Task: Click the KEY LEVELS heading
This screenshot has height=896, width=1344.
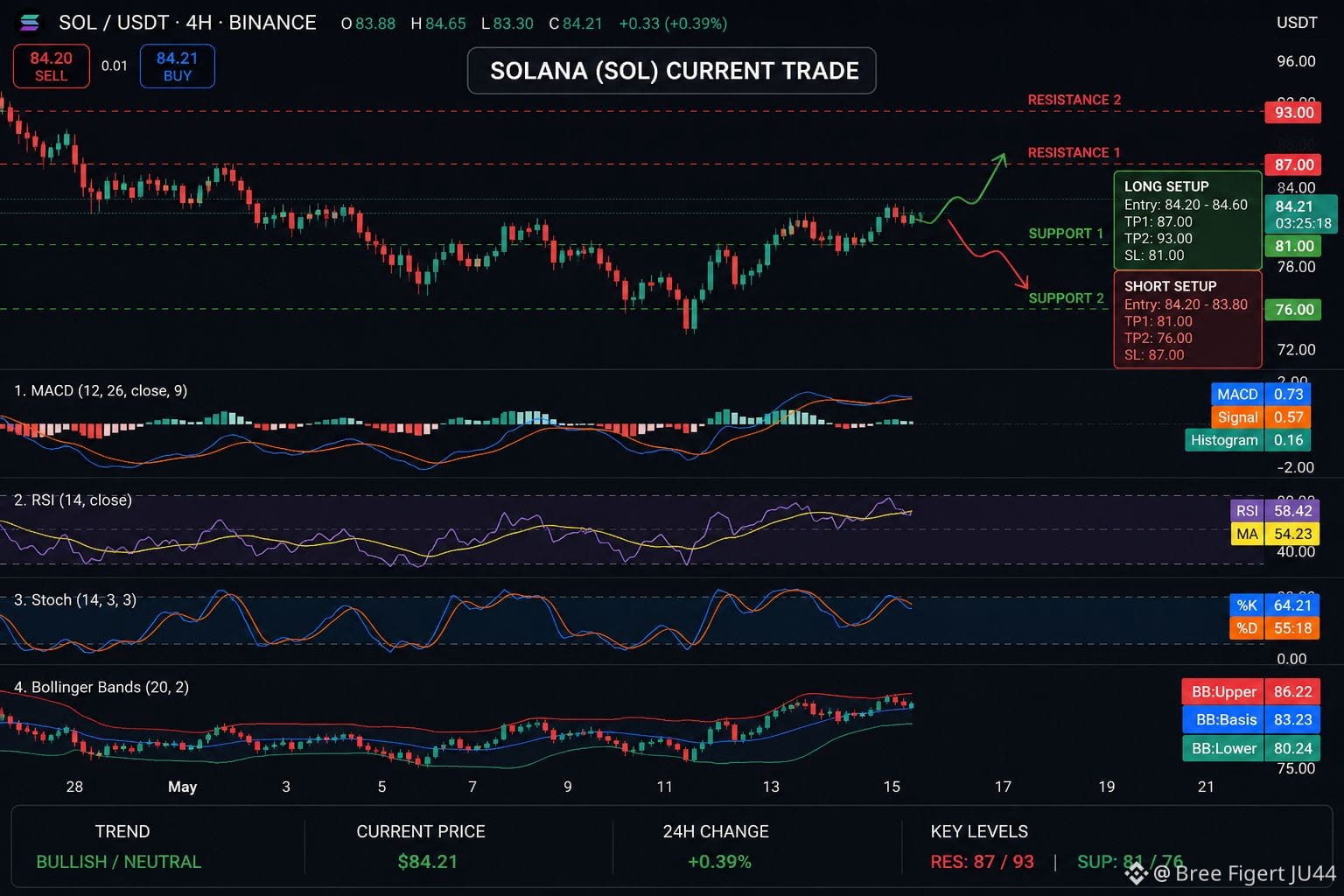Action: coord(979,831)
